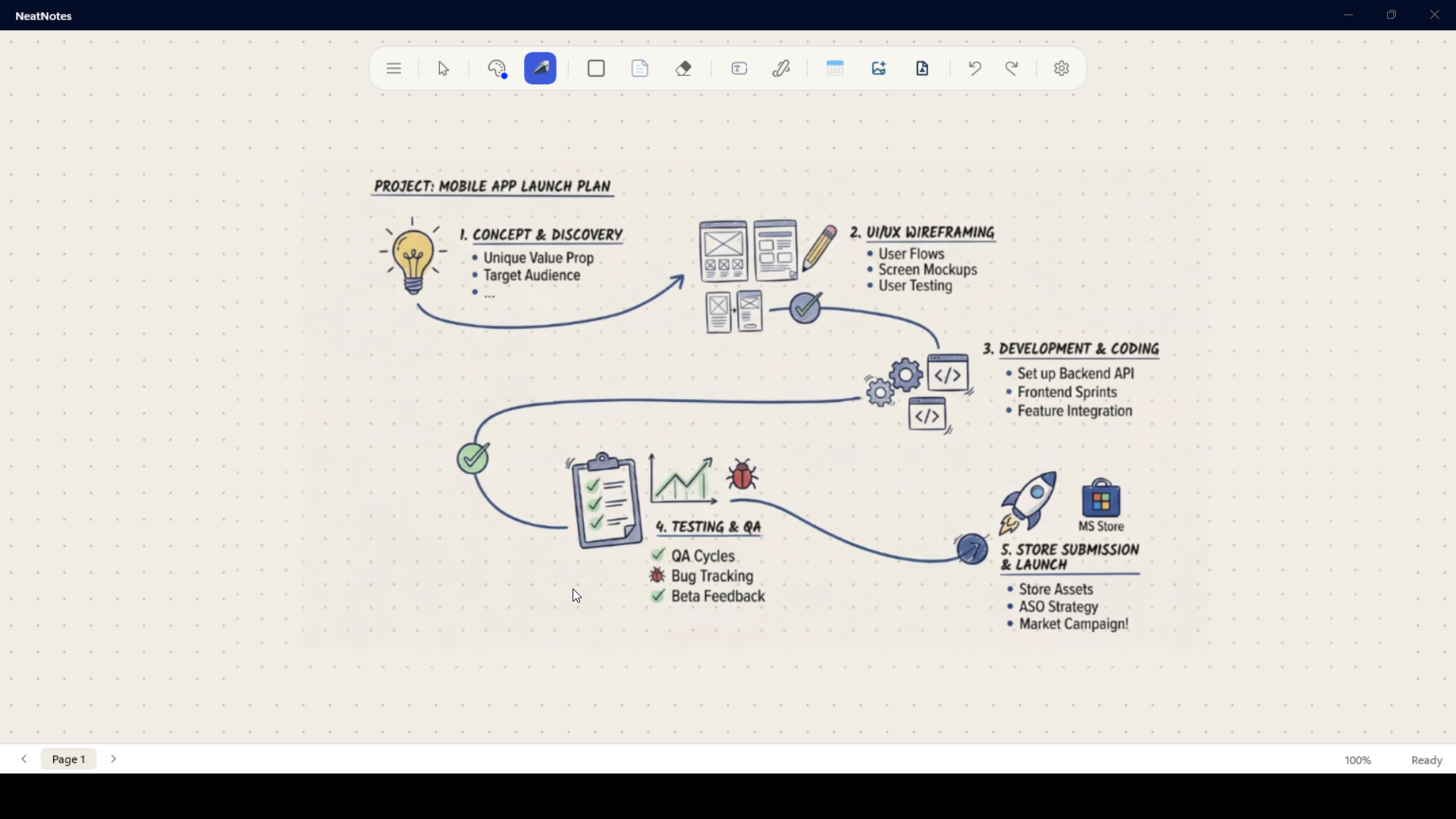Select the arrow selection tool
Viewport: 1456px width, 819px height.
(x=444, y=68)
